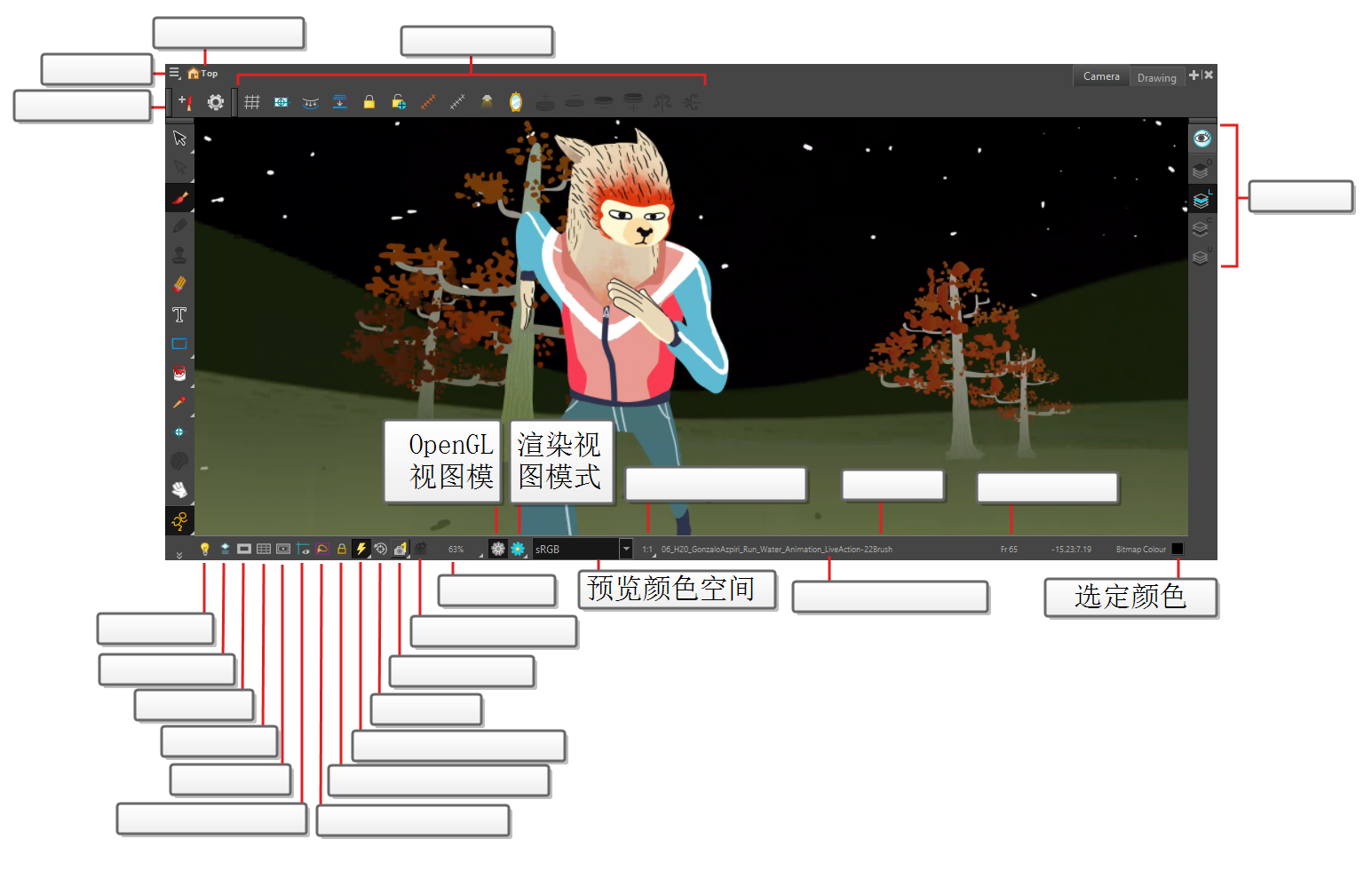Choose the Paint bucket tool
1372x871 pixels.
click(x=179, y=373)
